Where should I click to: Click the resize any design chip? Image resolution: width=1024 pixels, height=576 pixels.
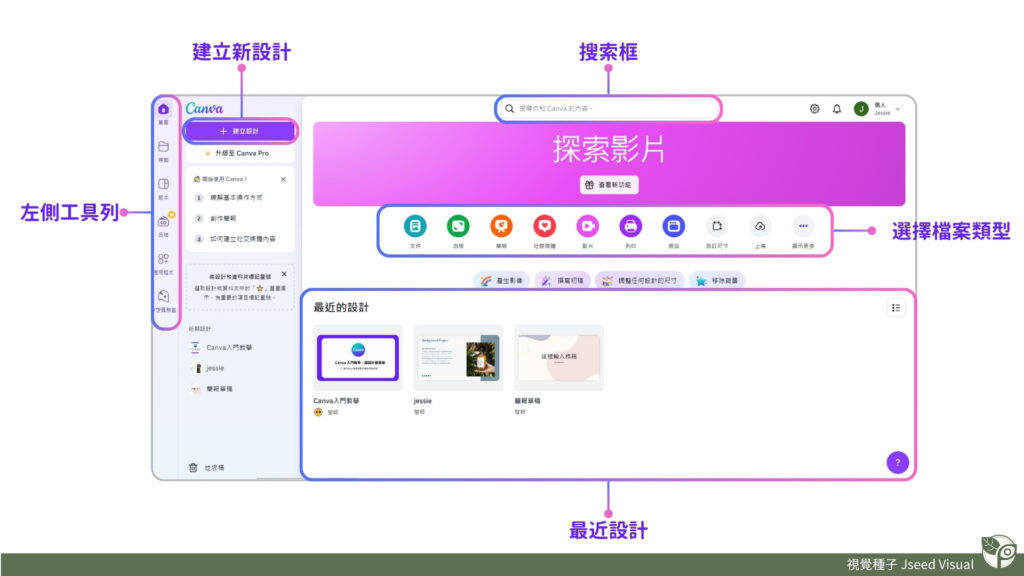click(x=639, y=281)
